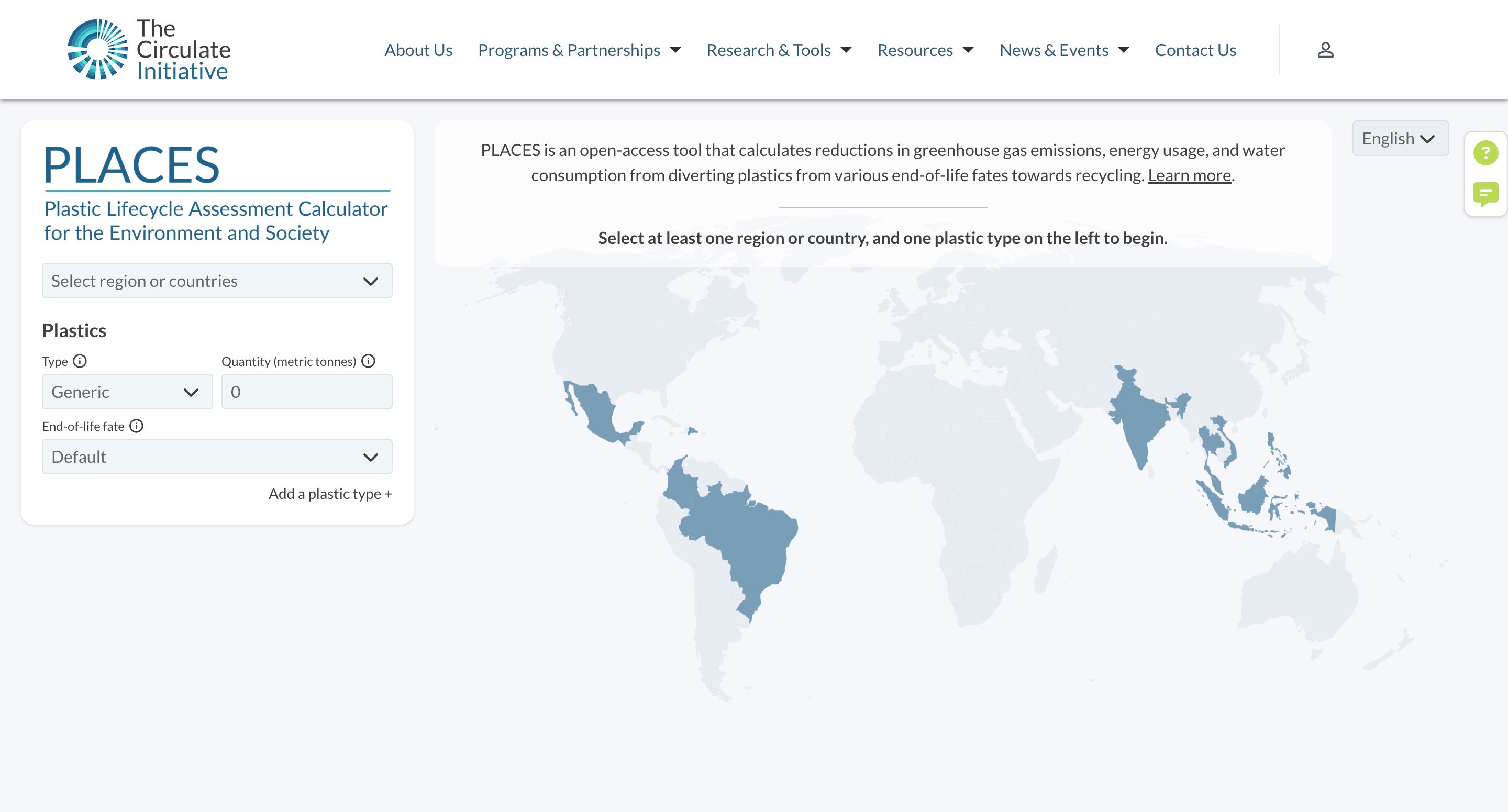The width and height of the screenshot is (1508, 812).
Task: Open the Select region or countries dropdown
Action: 217,281
